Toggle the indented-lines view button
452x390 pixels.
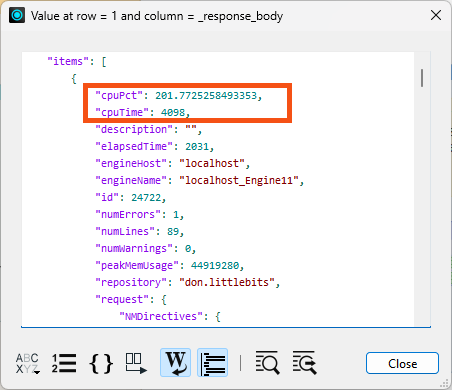tap(213, 363)
